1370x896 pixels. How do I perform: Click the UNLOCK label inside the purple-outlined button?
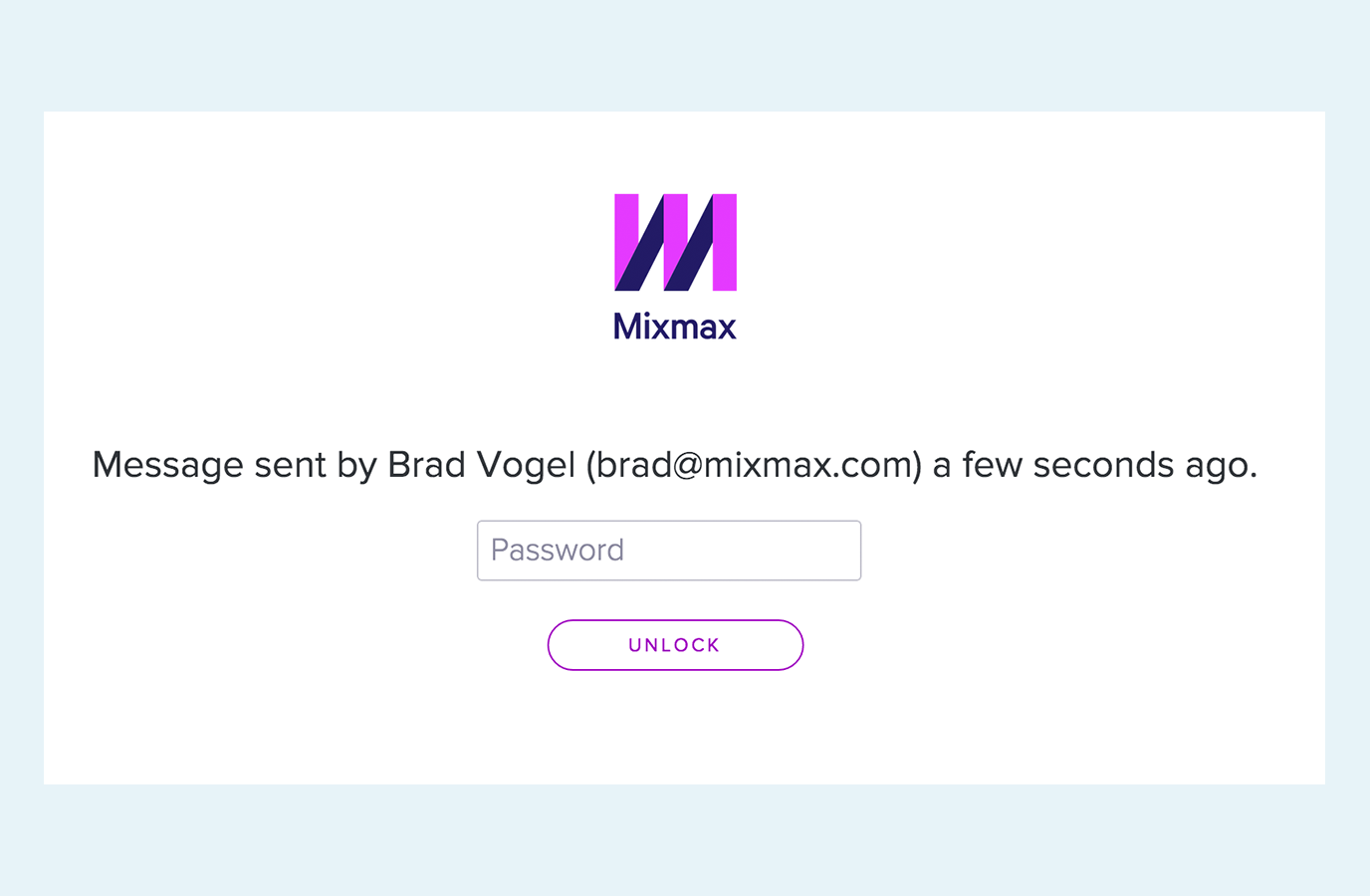pyautogui.click(x=675, y=645)
